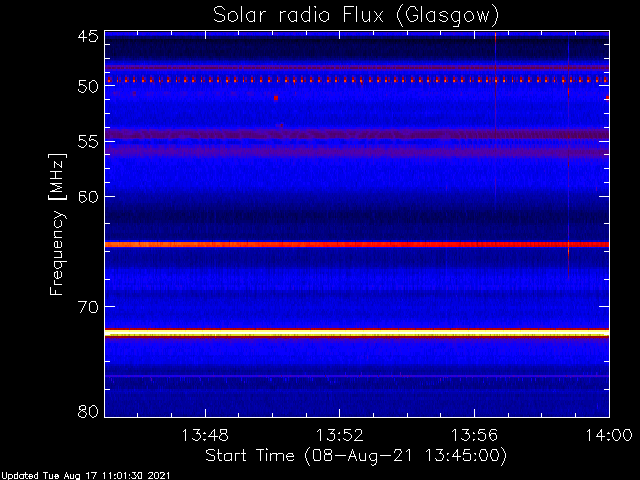The height and width of the screenshot is (480, 640).
Task: Click the 'Frequency [MHz]' axis title
Action: point(57,224)
